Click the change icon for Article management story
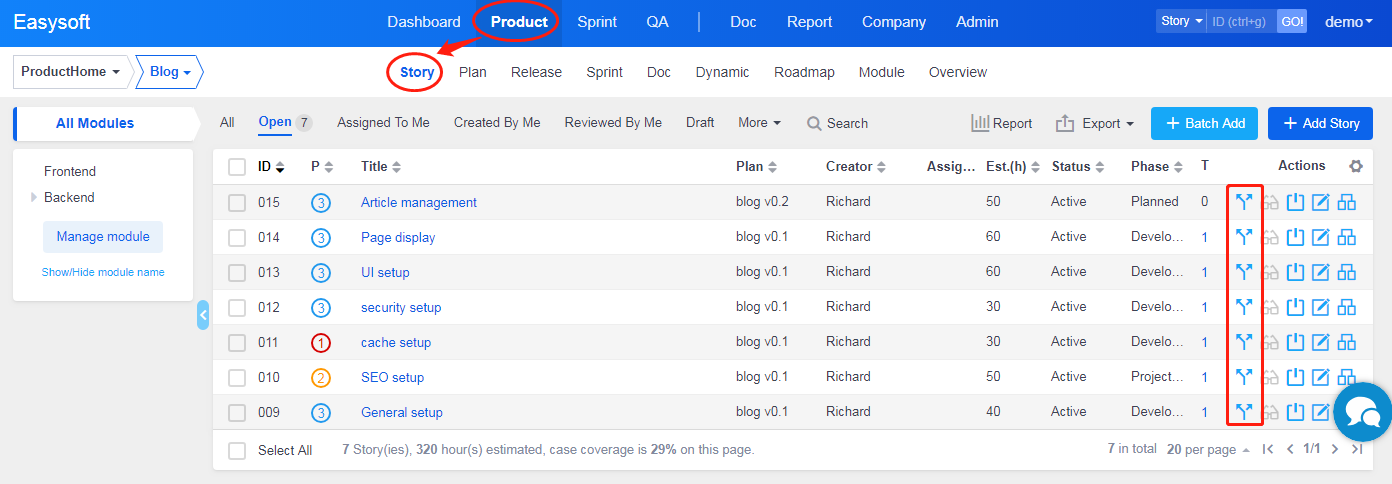The width and height of the screenshot is (1392, 484). pos(1244,202)
